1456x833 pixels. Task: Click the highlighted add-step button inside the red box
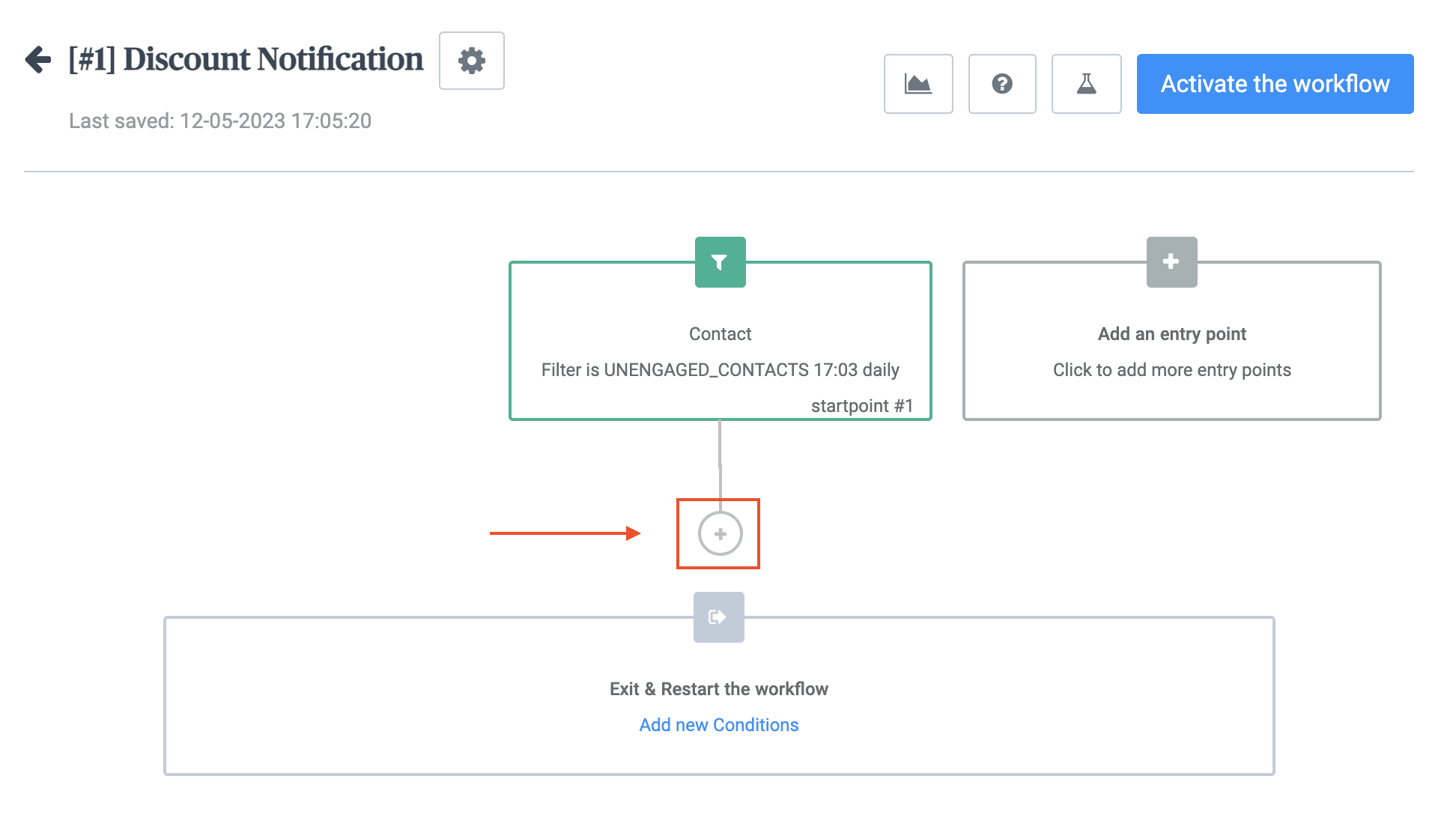[718, 533]
